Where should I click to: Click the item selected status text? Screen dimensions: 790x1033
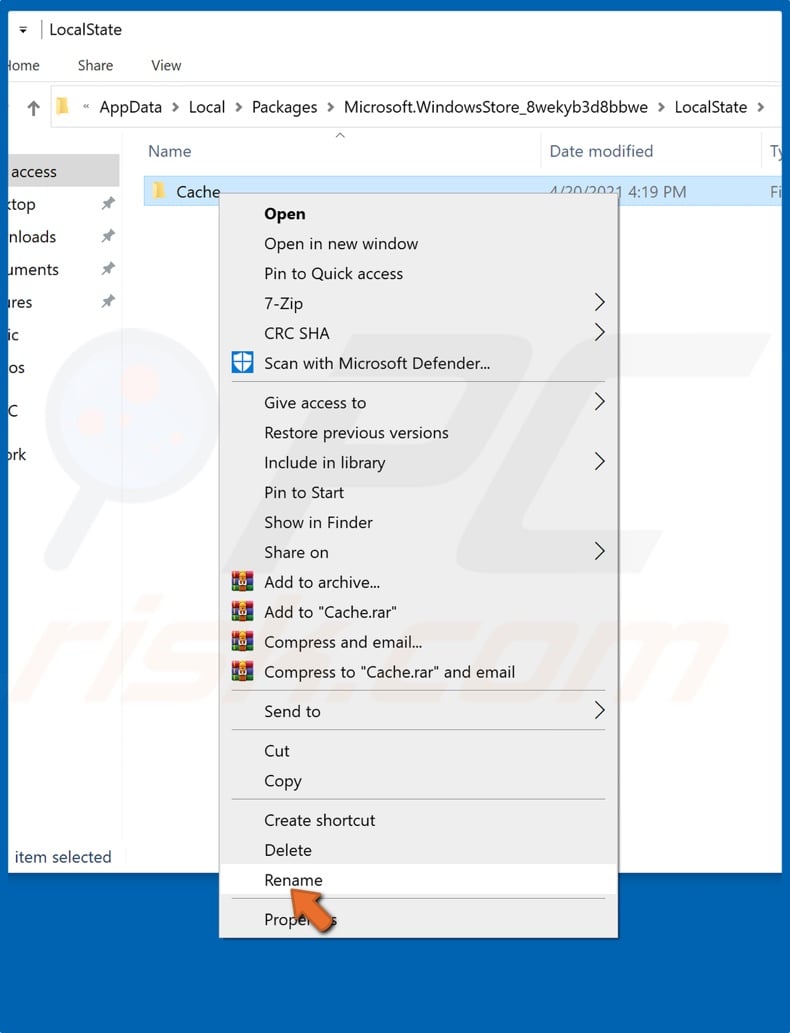pos(63,857)
